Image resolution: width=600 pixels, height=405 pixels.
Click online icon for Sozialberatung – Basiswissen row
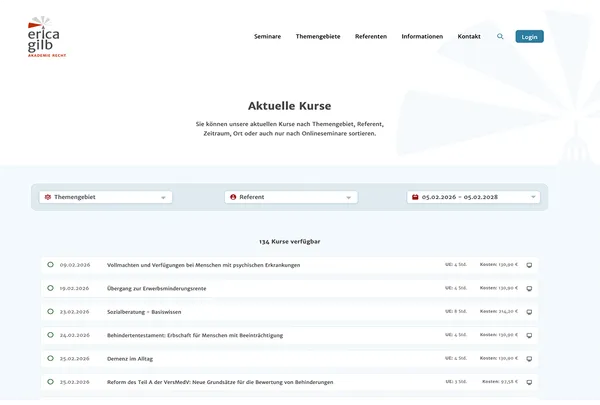pyautogui.click(x=529, y=312)
